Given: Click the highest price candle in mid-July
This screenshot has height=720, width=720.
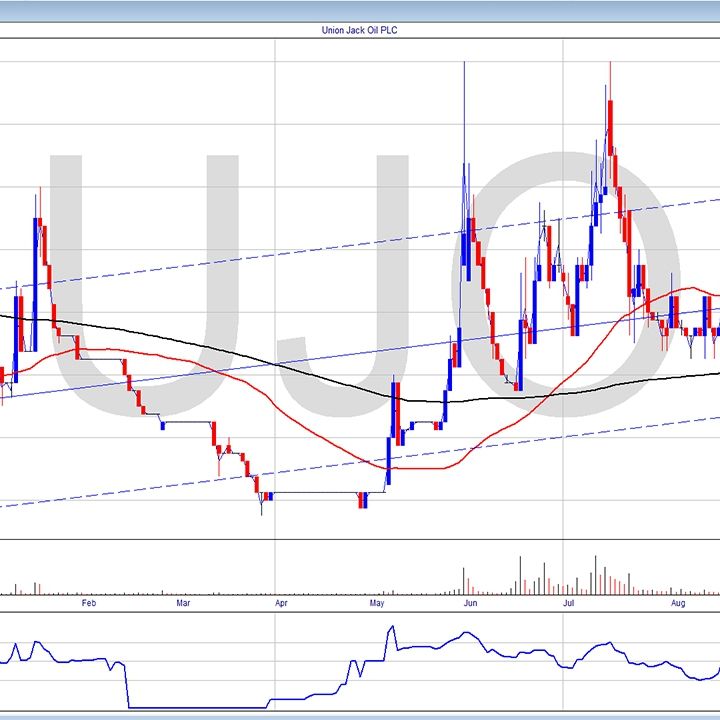Looking at the screenshot, I should (609, 100).
